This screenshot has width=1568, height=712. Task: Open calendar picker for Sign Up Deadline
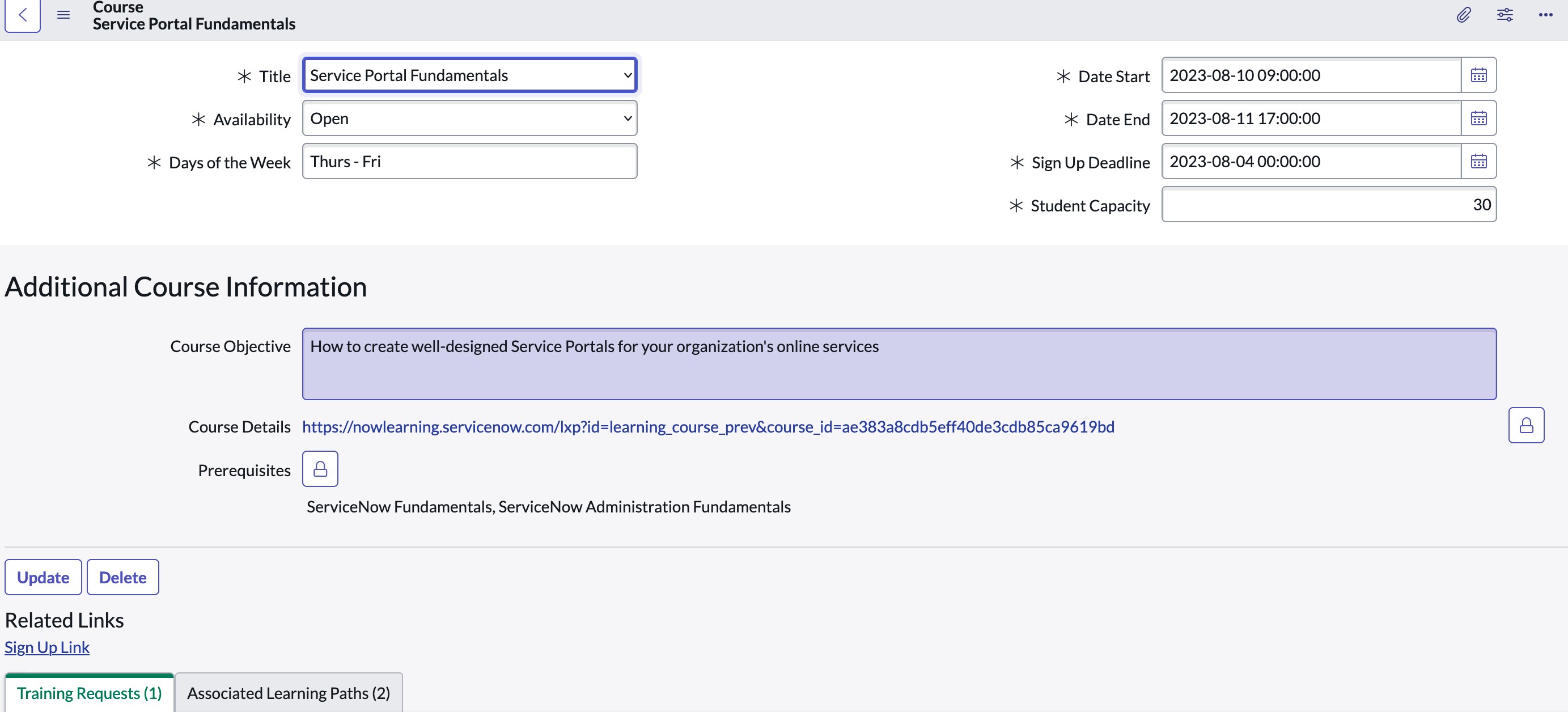click(x=1478, y=161)
